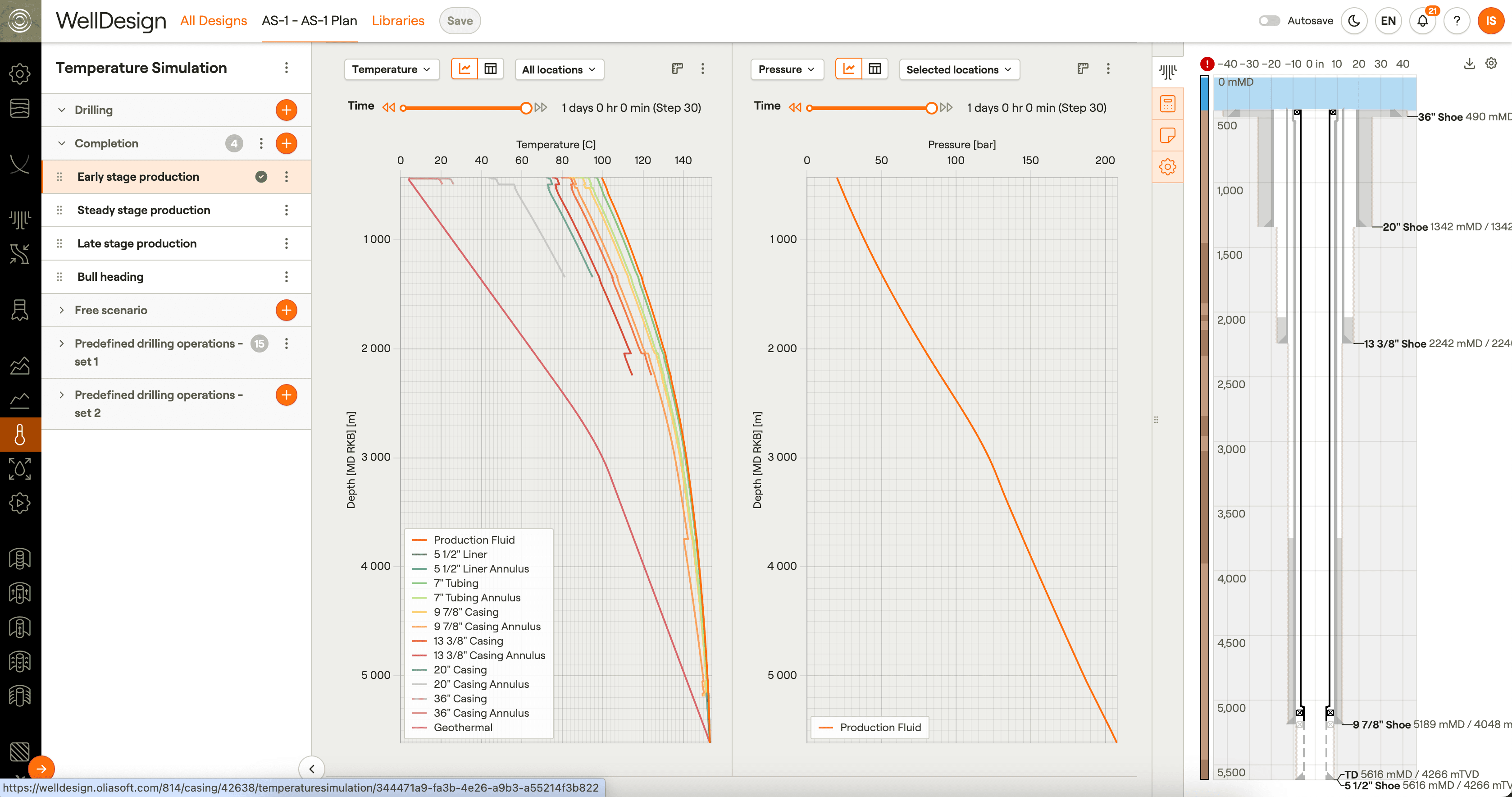This screenshot has height=797, width=1512.
Task: Open well schematic settings gear
Action: 1491,64
